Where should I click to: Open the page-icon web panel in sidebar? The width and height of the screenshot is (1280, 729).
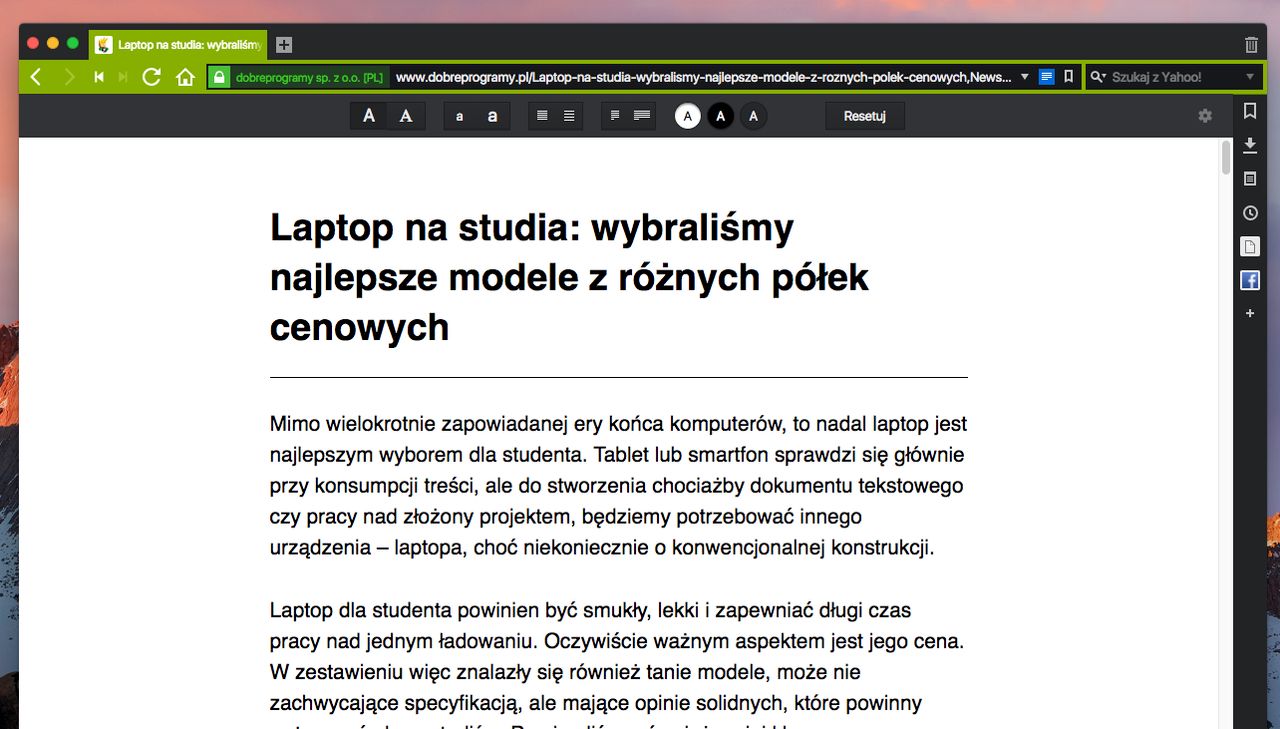pyautogui.click(x=1250, y=247)
